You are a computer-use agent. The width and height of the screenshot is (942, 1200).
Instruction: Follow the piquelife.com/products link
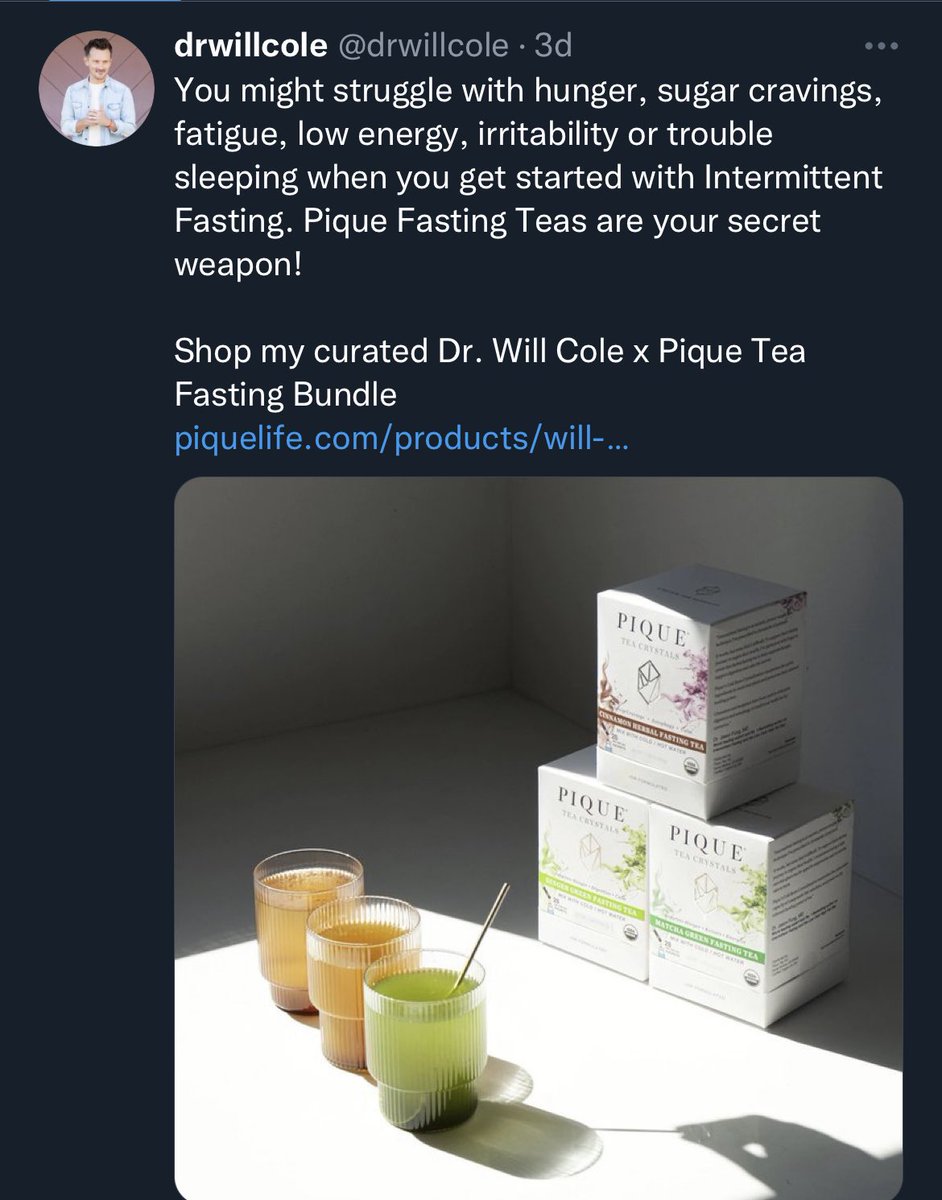(400, 438)
